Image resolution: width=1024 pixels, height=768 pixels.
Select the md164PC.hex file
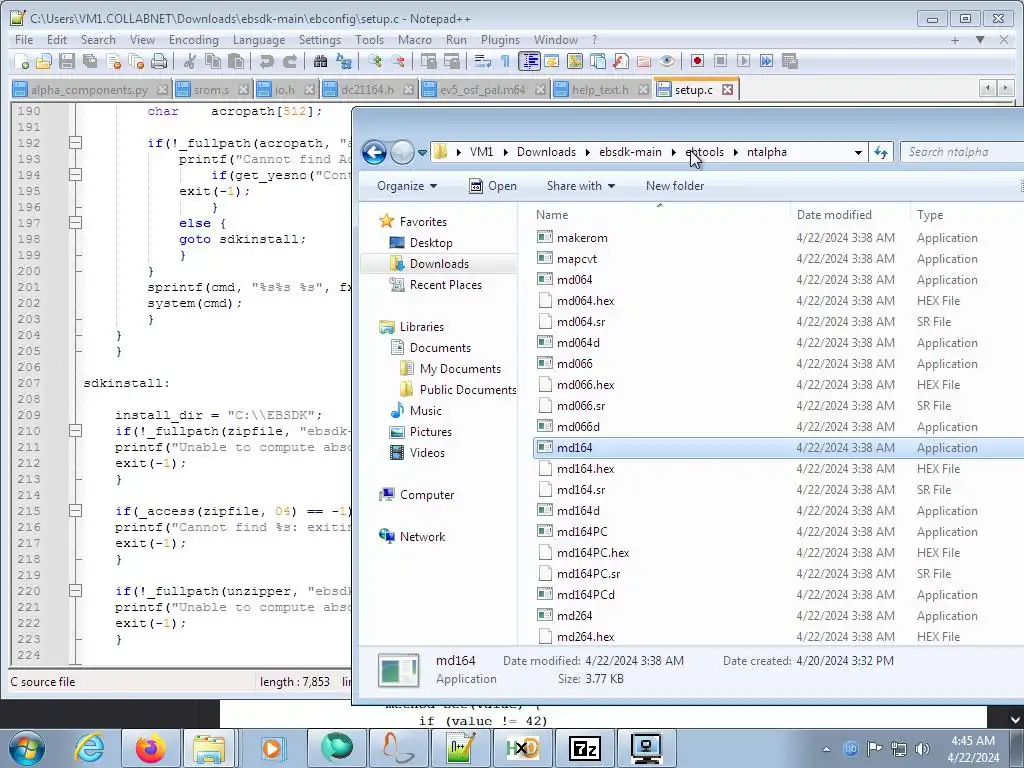click(x=593, y=552)
